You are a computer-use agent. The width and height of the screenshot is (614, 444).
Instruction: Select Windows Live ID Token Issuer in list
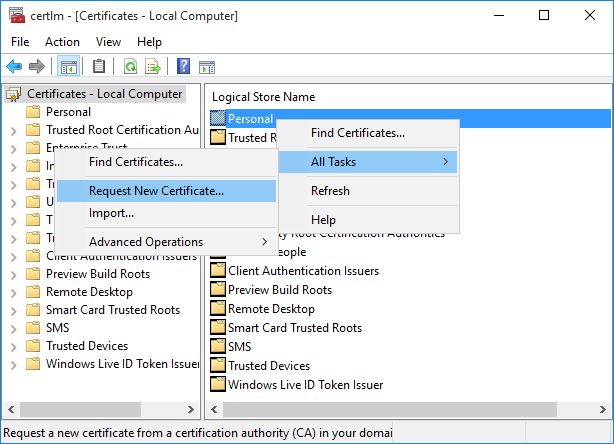(x=305, y=385)
